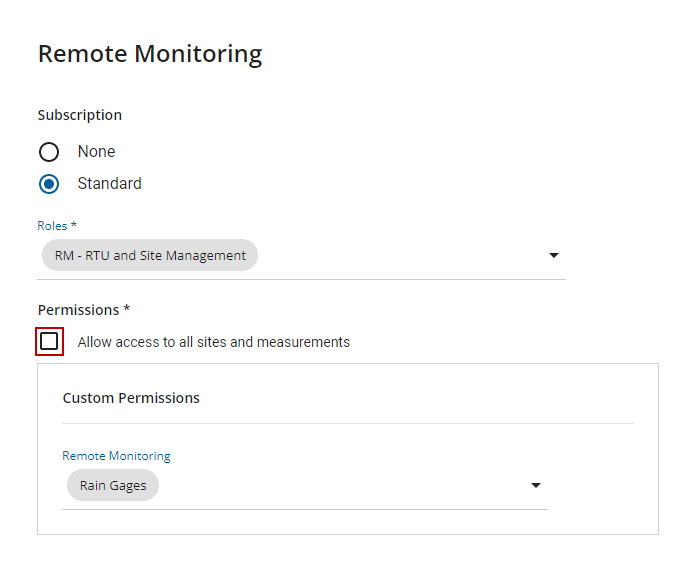Image resolution: width=692 pixels, height=579 pixels.
Task: Click the 'Permissions *' section heading
Action: 84,310
